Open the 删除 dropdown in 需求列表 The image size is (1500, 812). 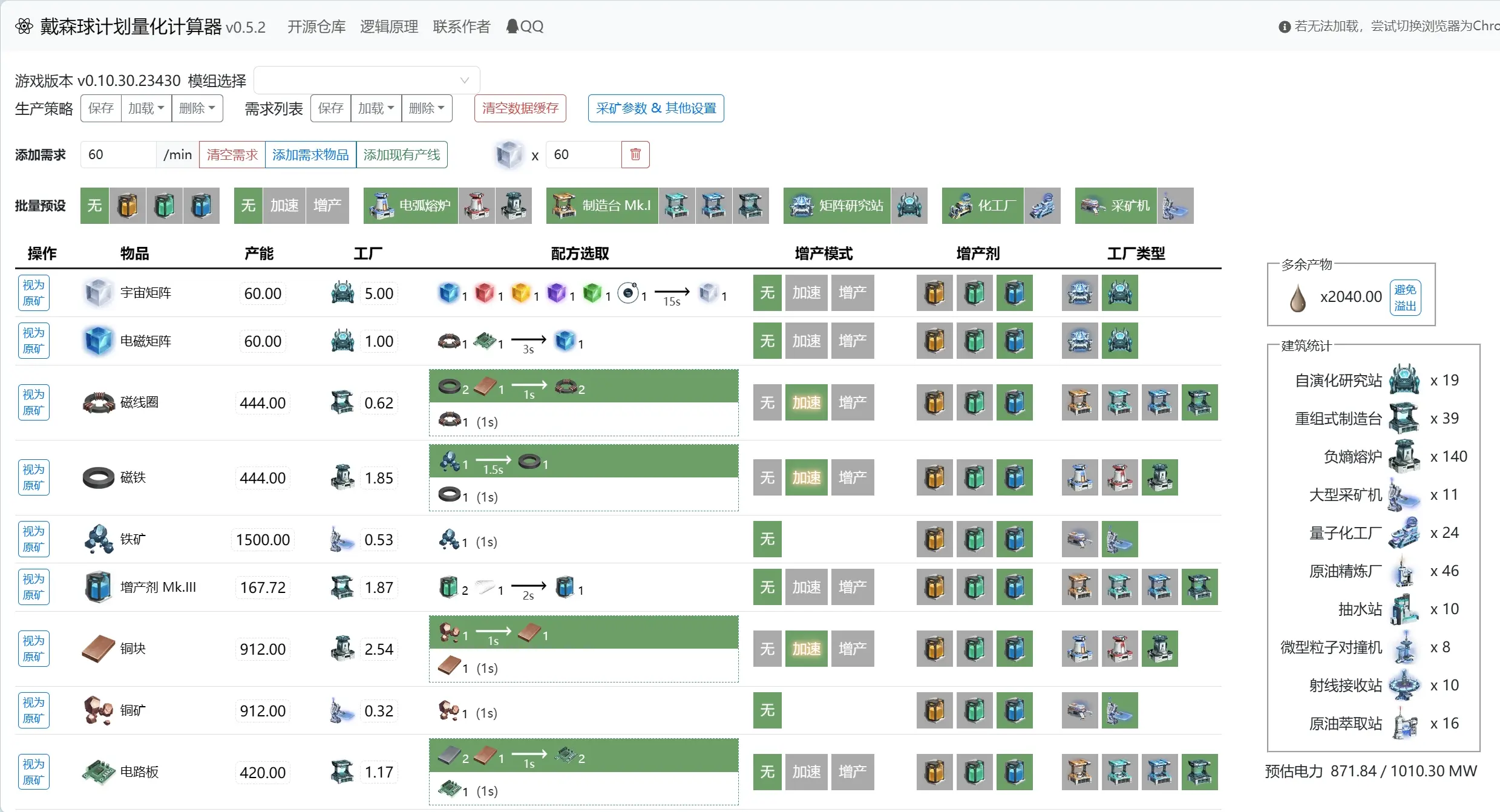pyautogui.click(x=427, y=108)
